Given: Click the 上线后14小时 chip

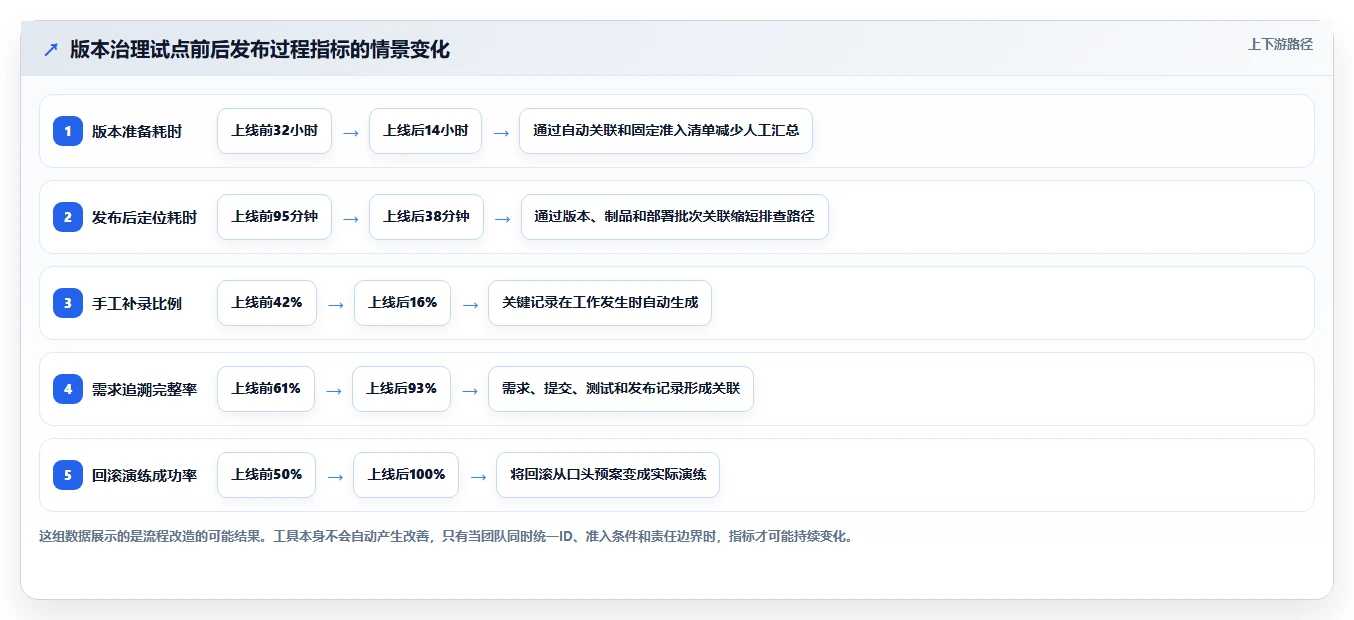Looking at the screenshot, I should tap(425, 131).
